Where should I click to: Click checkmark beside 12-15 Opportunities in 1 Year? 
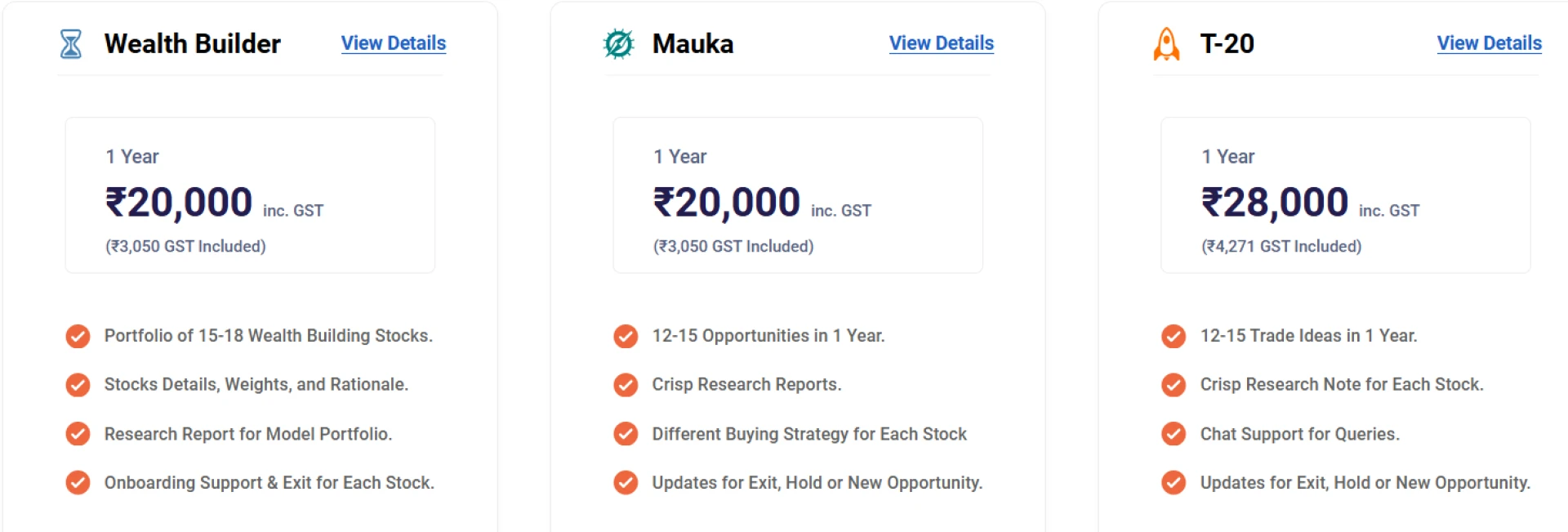626,336
